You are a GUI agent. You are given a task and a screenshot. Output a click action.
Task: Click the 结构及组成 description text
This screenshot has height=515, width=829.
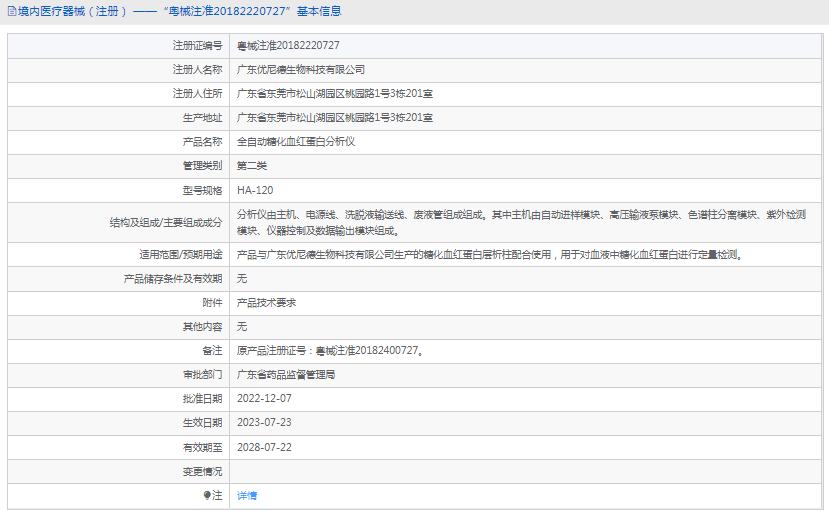tap(521, 223)
